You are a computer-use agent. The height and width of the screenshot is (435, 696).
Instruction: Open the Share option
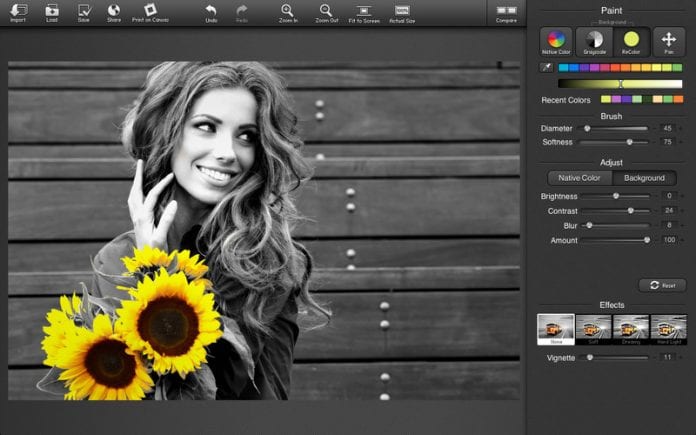click(114, 11)
